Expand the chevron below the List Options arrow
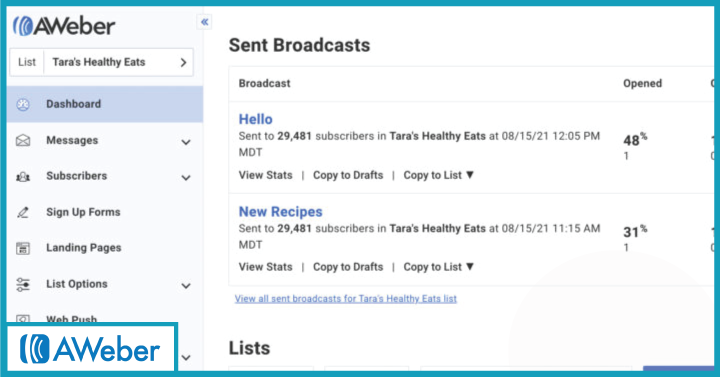Screen dimensions: 720x377 coord(186,357)
